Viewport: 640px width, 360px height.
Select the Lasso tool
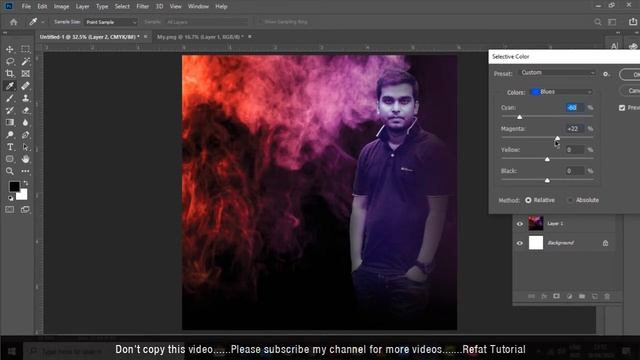(x=10, y=62)
